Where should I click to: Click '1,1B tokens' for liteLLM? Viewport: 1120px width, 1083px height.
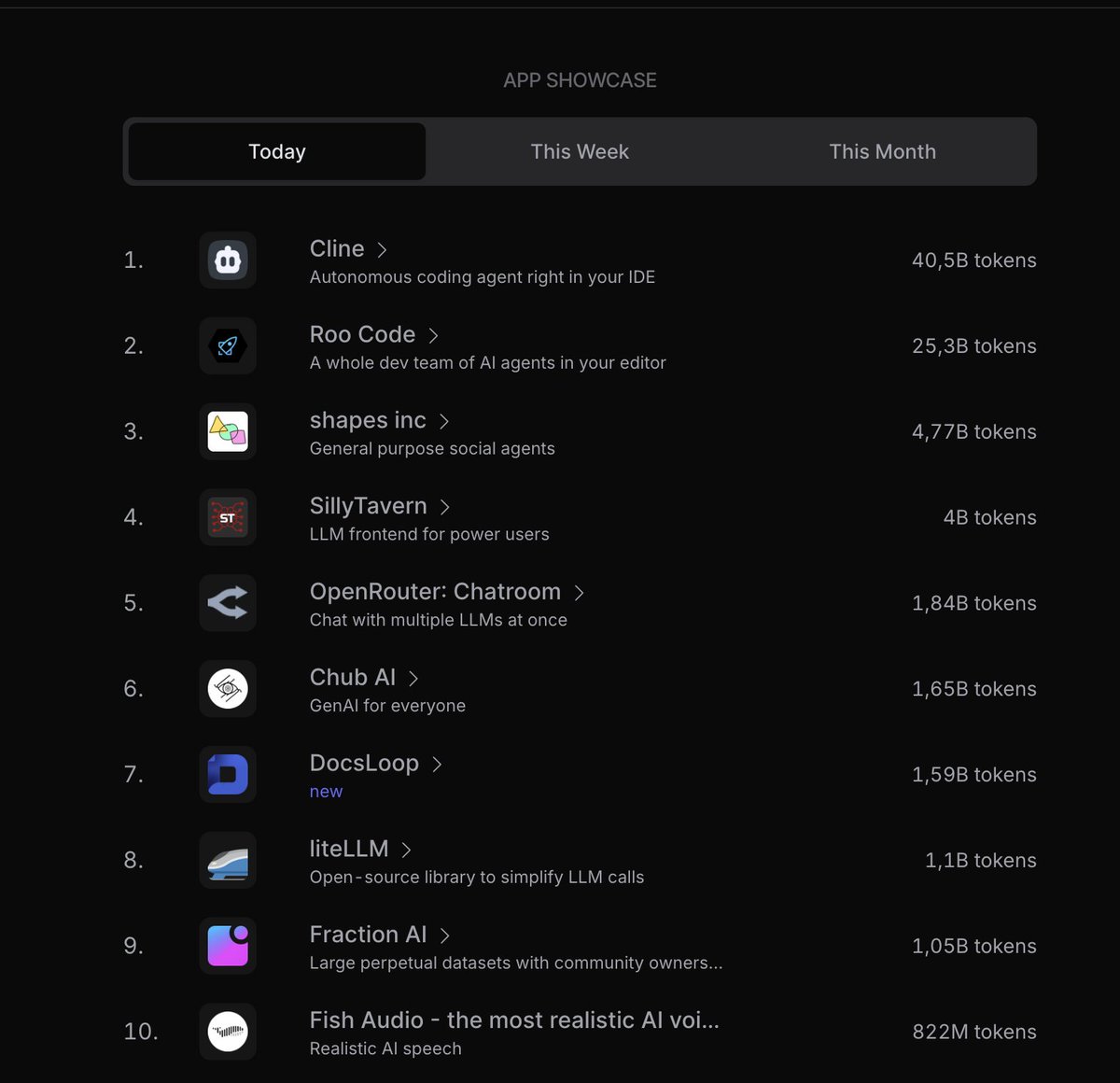[981, 861]
